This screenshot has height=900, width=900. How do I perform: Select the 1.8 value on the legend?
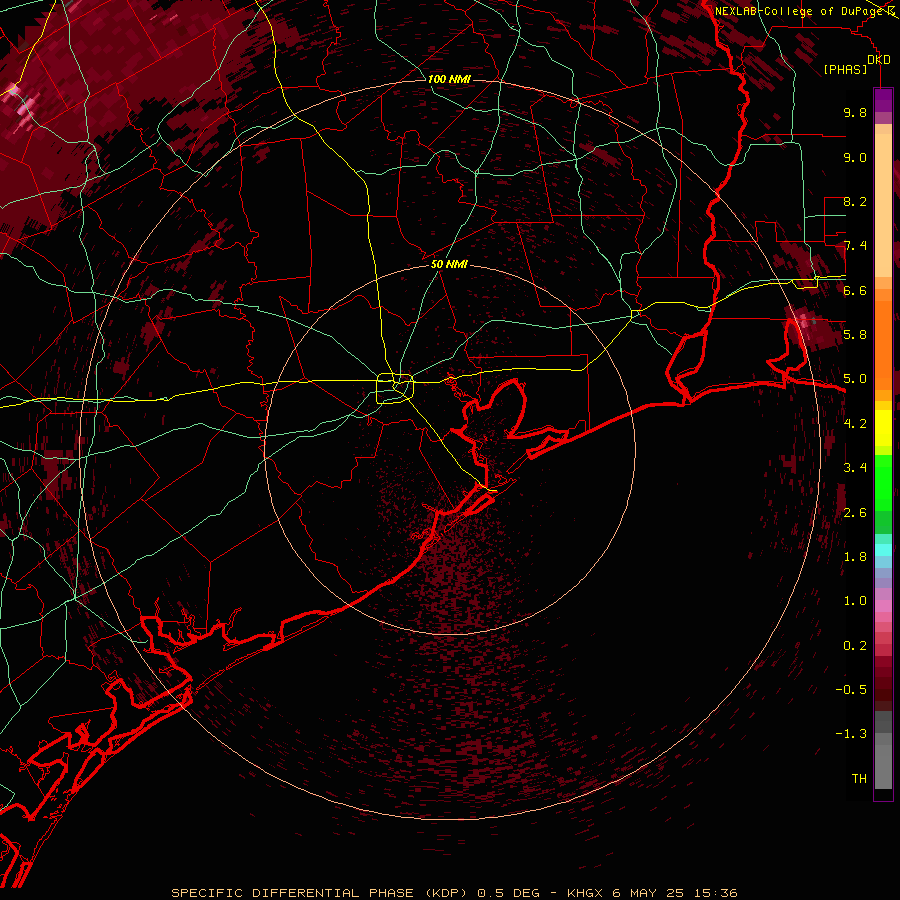pyautogui.click(x=855, y=556)
